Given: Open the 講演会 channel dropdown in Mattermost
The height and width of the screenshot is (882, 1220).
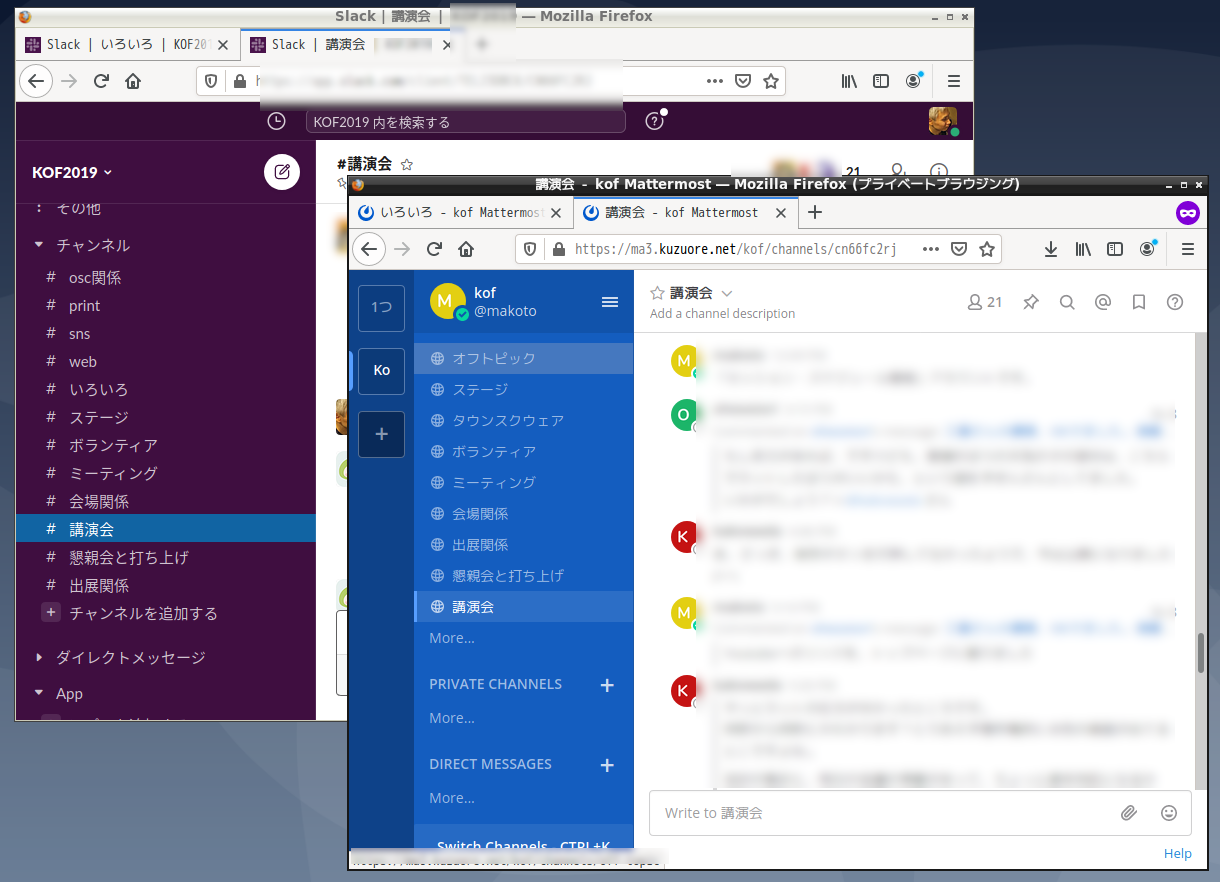Looking at the screenshot, I should tap(727, 293).
